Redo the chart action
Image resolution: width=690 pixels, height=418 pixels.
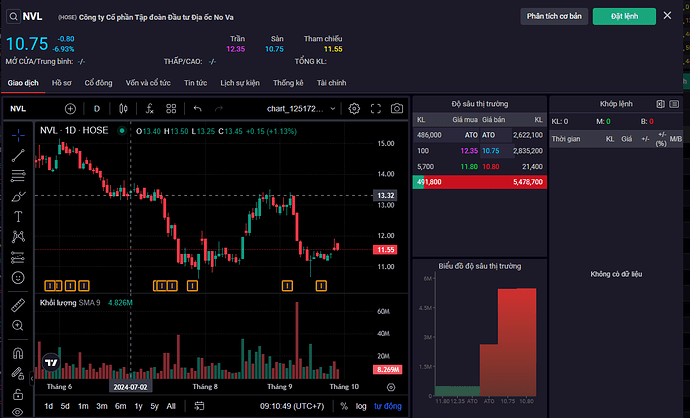point(219,109)
